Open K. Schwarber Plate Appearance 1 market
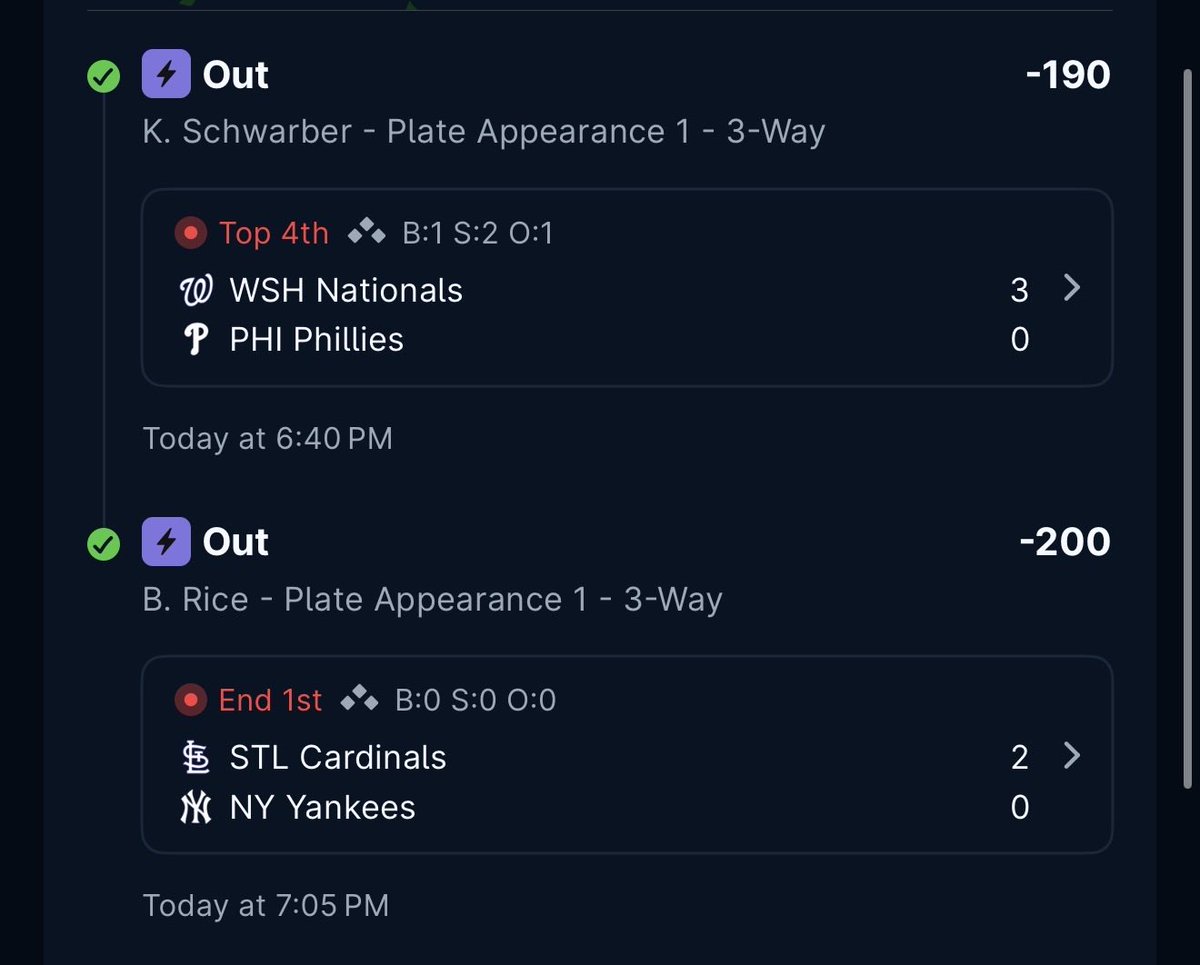Image resolution: width=1200 pixels, height=965 pixels. point(484,132)
